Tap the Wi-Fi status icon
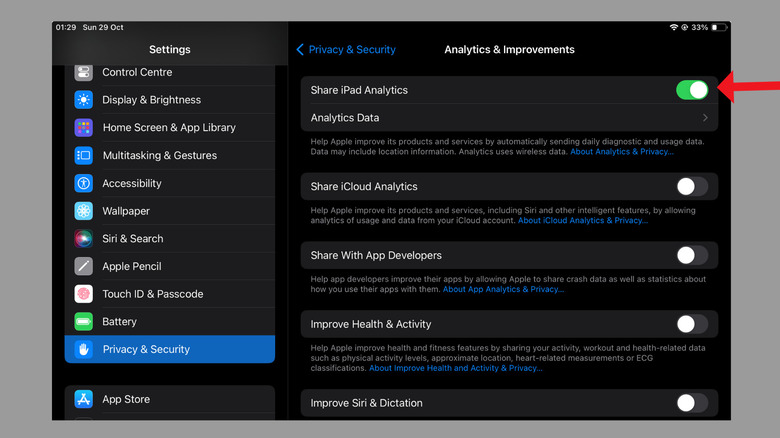 pos(674,27)
